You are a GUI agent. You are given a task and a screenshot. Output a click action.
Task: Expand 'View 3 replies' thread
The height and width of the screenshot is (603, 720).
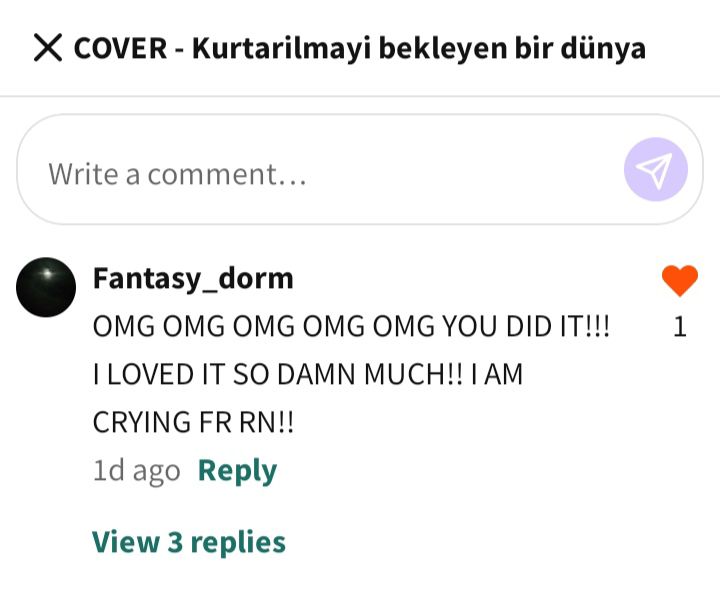pos(189,542)
